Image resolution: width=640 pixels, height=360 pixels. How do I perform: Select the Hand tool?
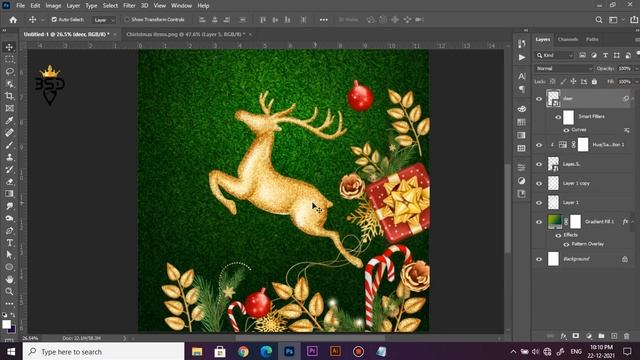[9, 279]
